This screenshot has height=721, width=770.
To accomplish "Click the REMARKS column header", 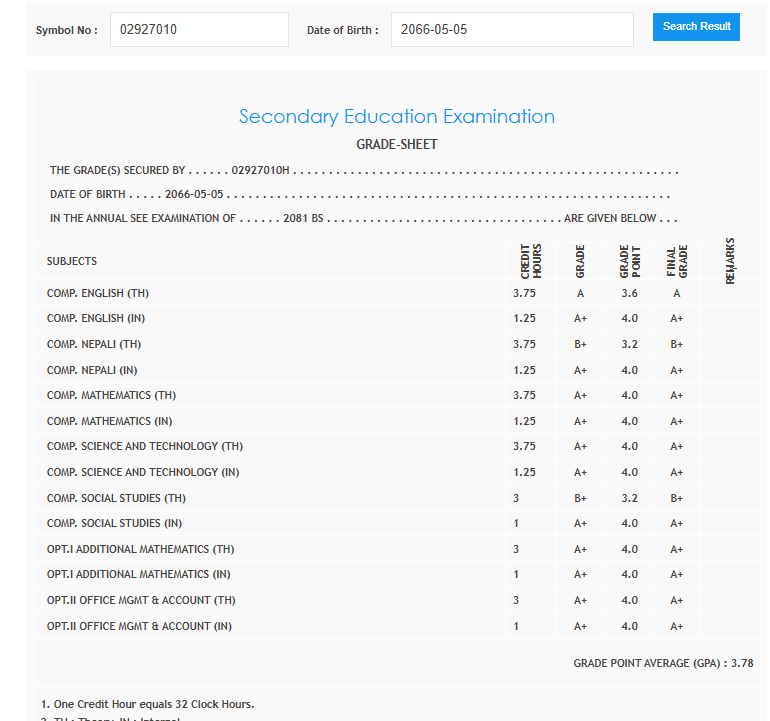I will click(x=729, y=261).
